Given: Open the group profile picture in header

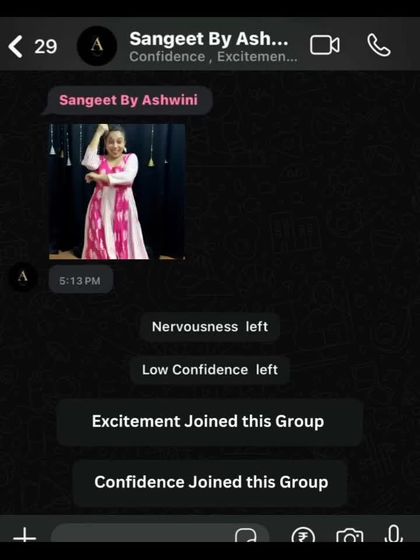Looking at the screenshot, I should click(97, 46).
